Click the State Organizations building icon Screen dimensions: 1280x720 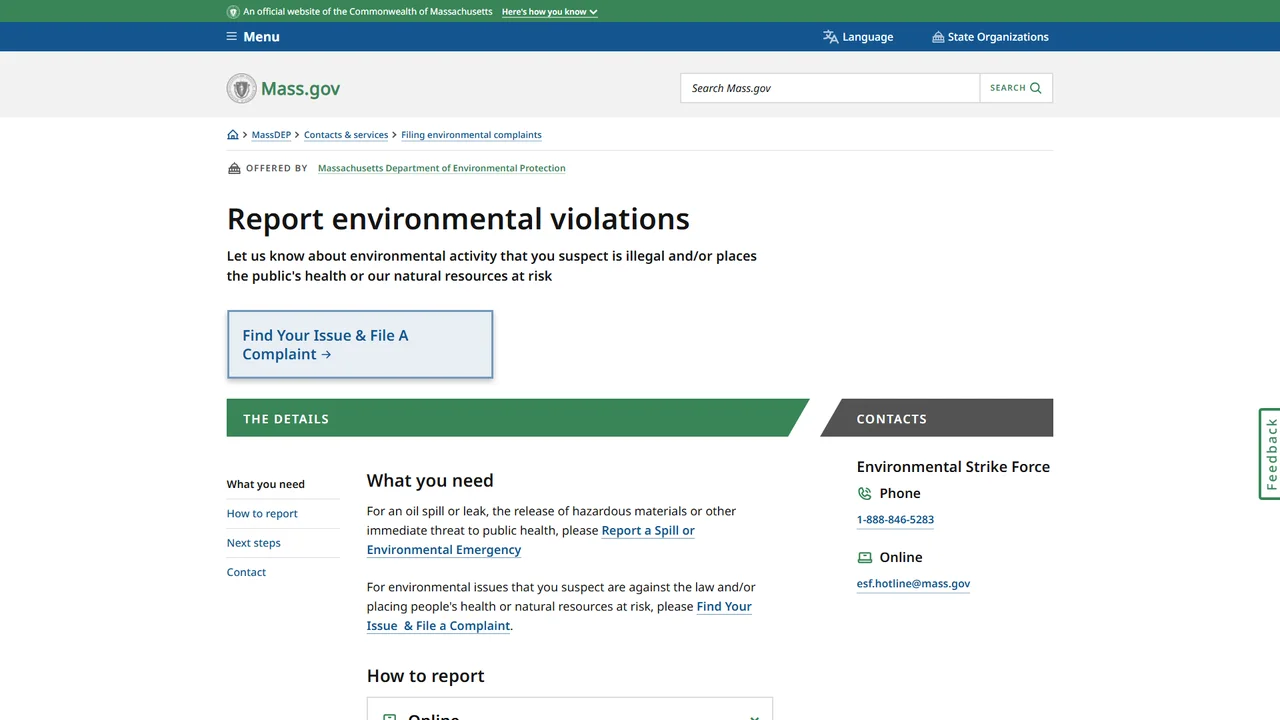[x=938, y=37]
